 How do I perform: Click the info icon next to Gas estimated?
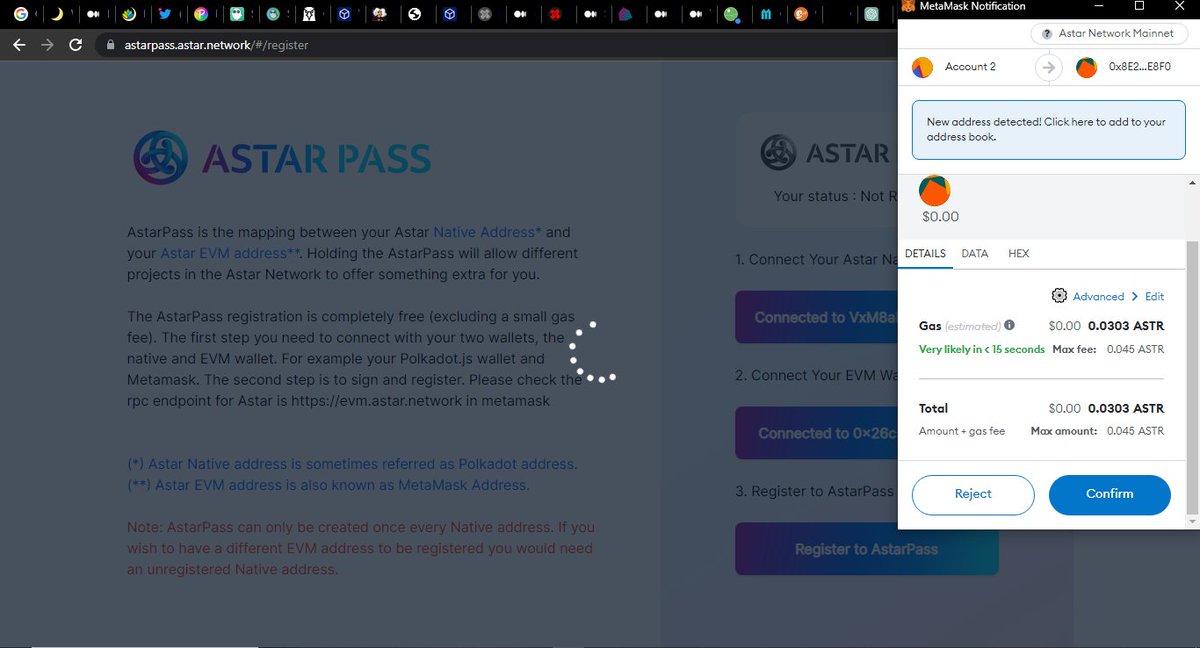(x=1009, y=325)
